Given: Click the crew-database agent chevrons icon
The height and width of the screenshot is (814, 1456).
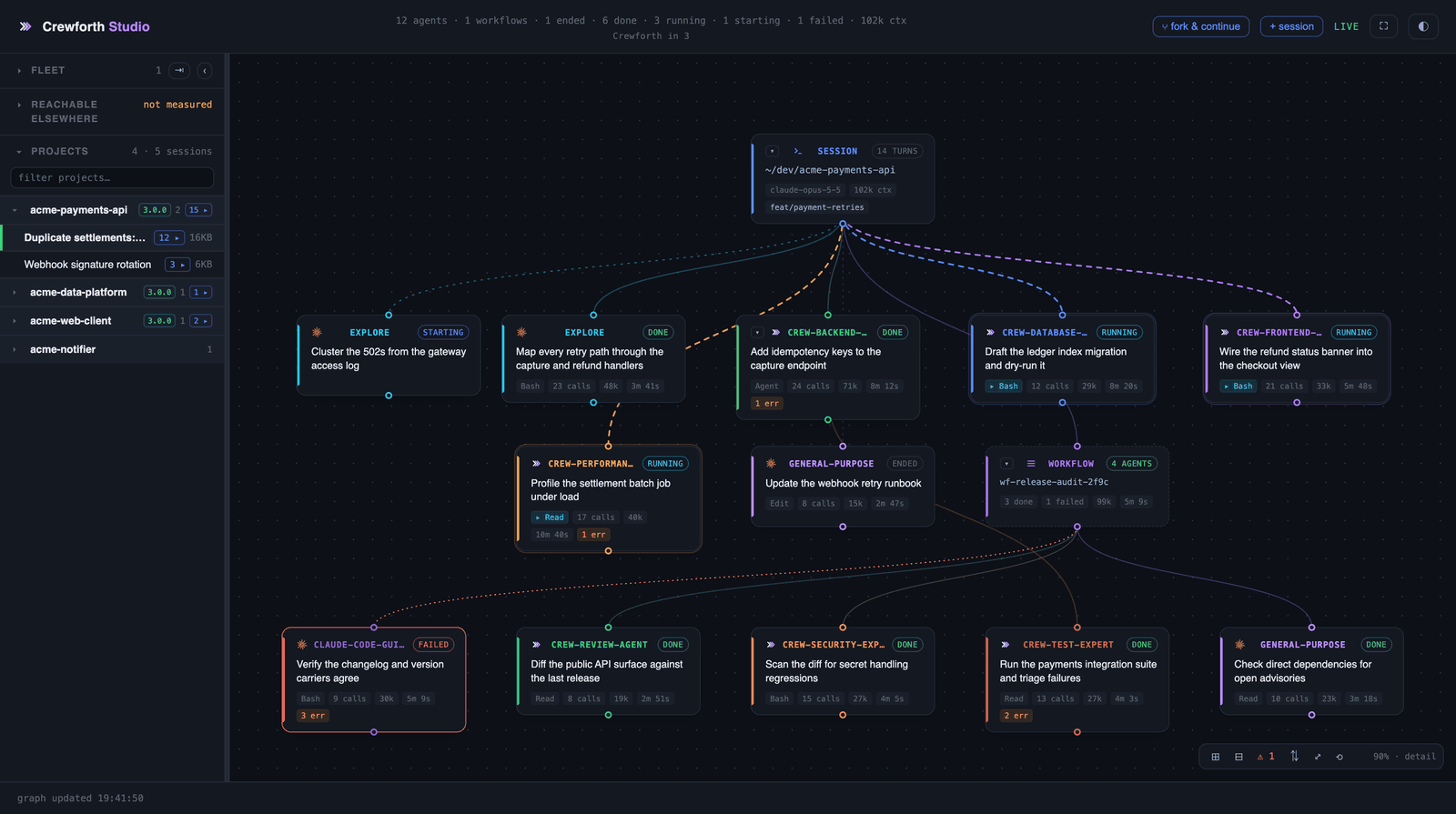Looking at the screenshot, I should [990, 332].
